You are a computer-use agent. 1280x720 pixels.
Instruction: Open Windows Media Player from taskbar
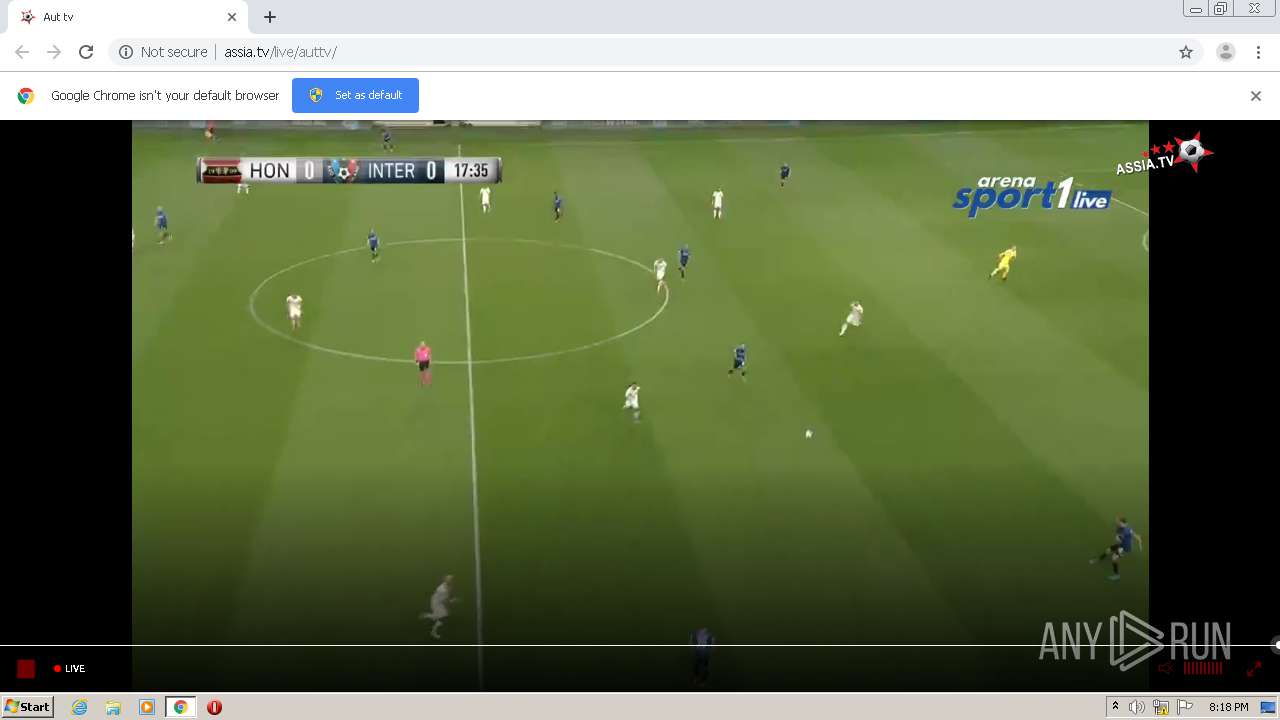point(147,707)
